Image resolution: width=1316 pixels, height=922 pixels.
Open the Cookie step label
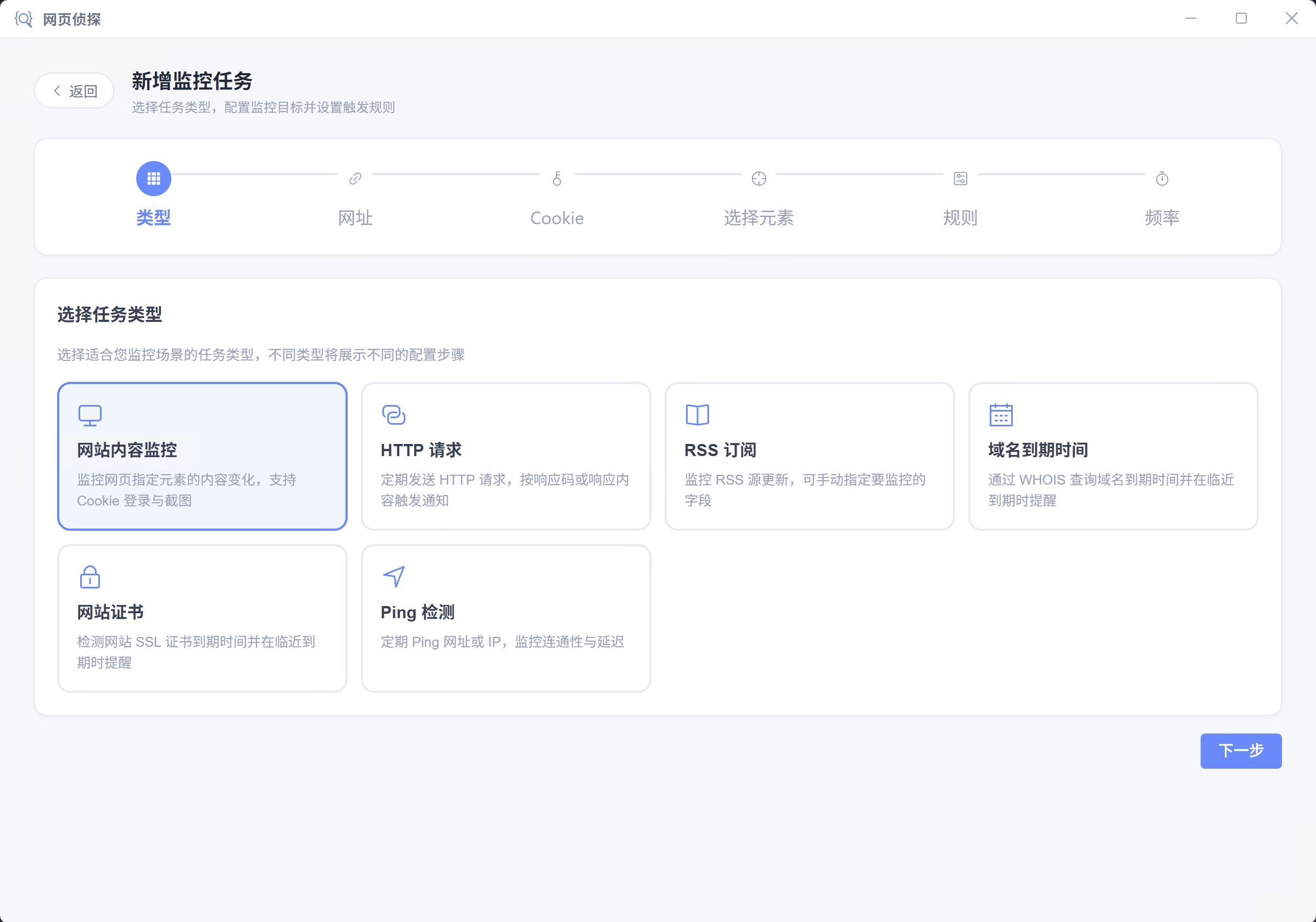click(556, 218)
